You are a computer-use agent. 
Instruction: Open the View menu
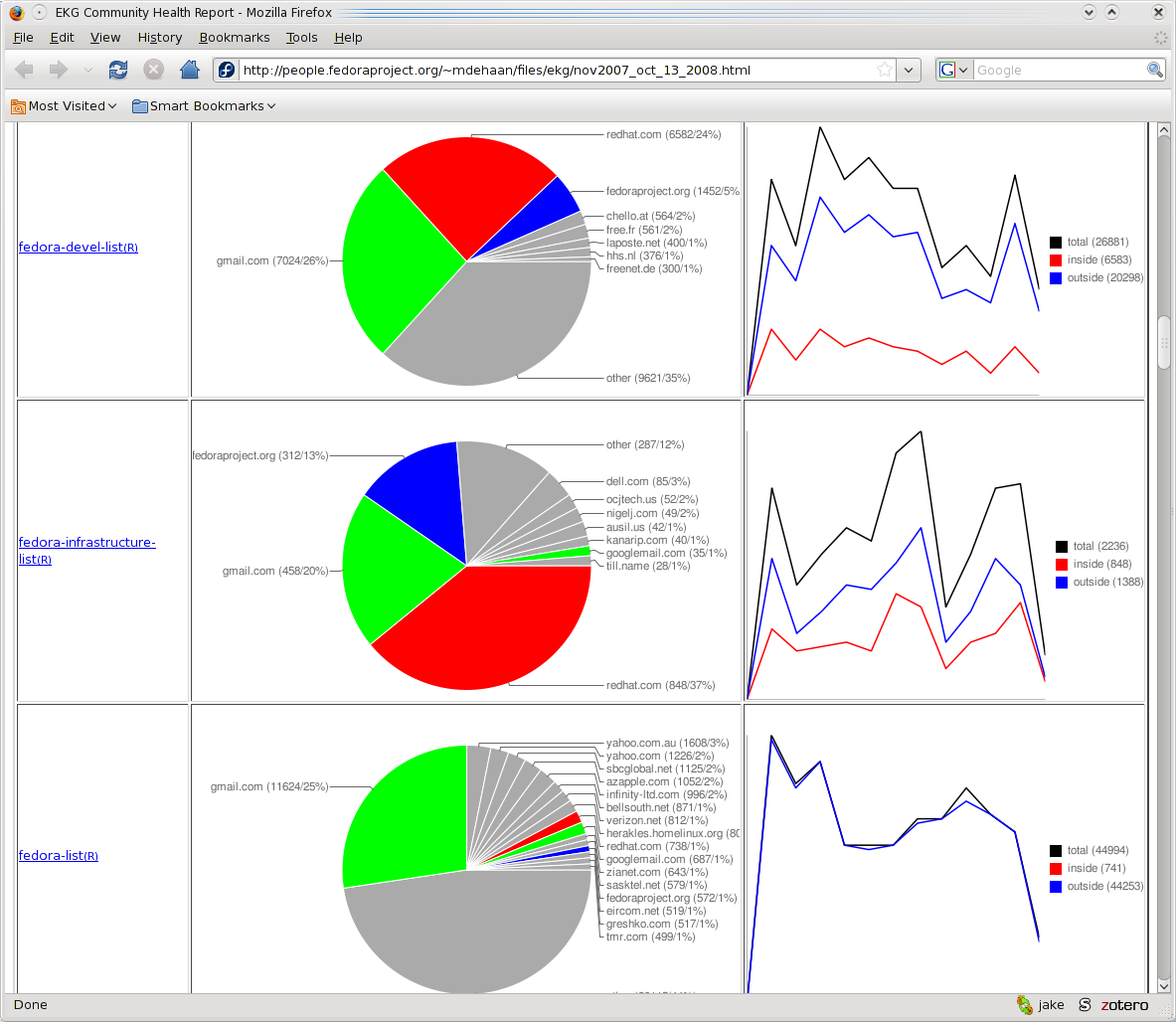point(105,38)
